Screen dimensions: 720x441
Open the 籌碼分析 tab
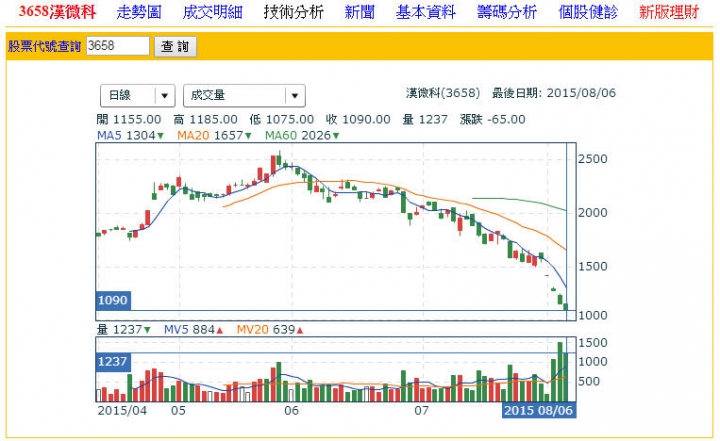coord(507,12)
